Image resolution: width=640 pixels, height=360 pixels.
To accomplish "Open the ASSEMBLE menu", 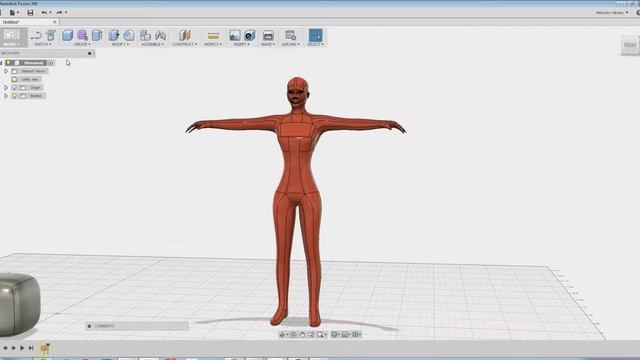I will point(152,44).
